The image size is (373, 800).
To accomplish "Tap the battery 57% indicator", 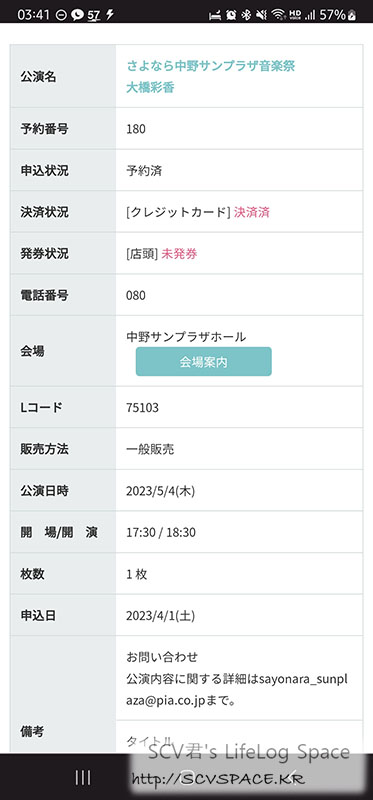I will pyautogui.click(x=337, y=15).
